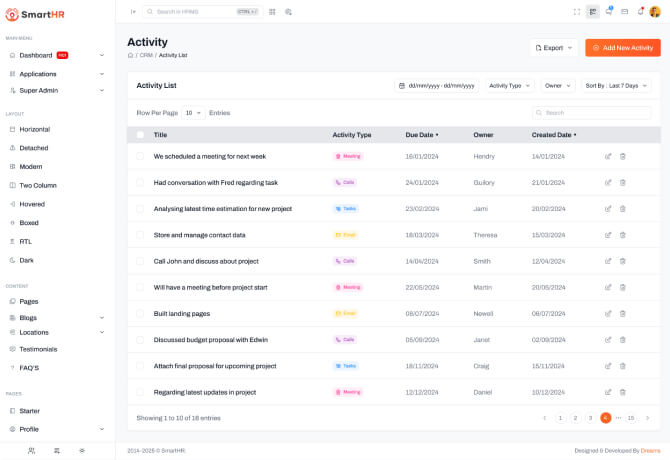Go to page 2 in pagination
Viewport: 670px width, 460px height.
(x=575, y=418)
